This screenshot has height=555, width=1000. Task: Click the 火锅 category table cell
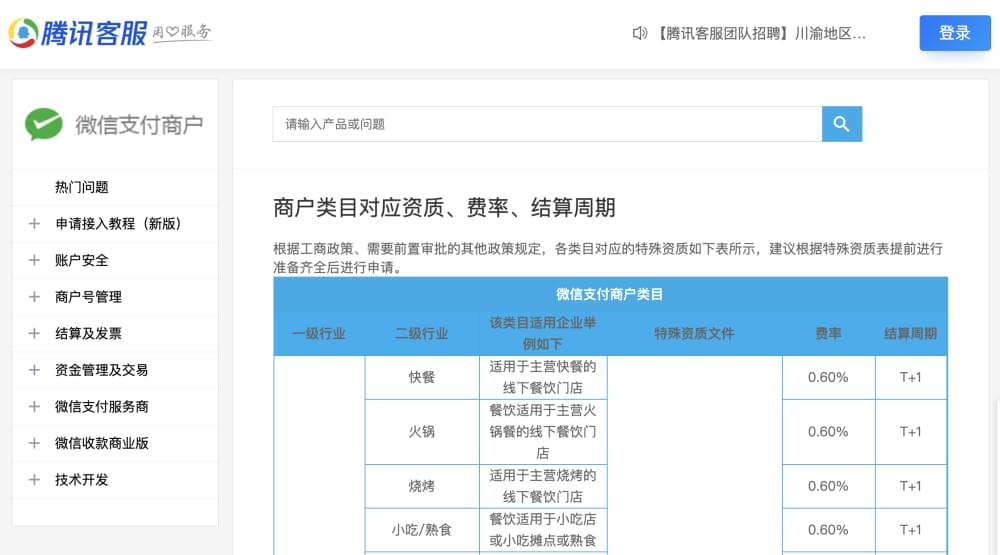tap(421, 432)
